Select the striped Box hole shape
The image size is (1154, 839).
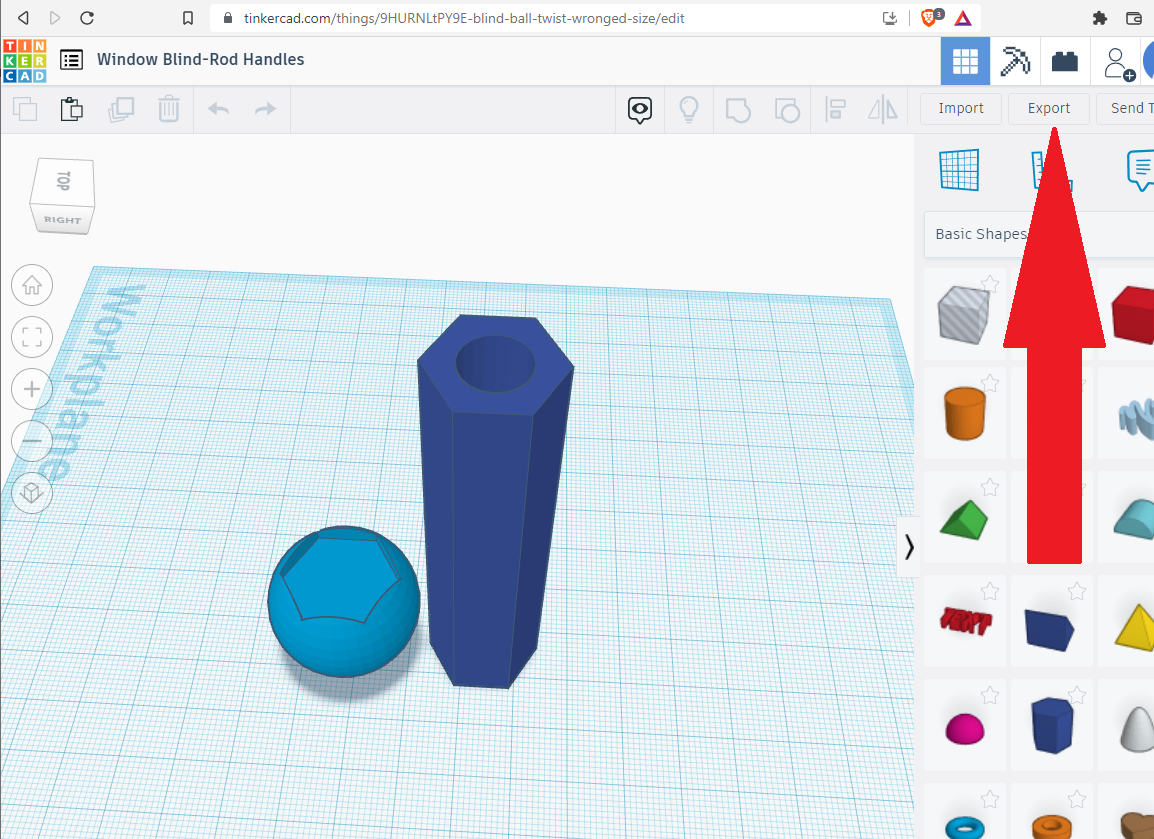pos(963,314)
